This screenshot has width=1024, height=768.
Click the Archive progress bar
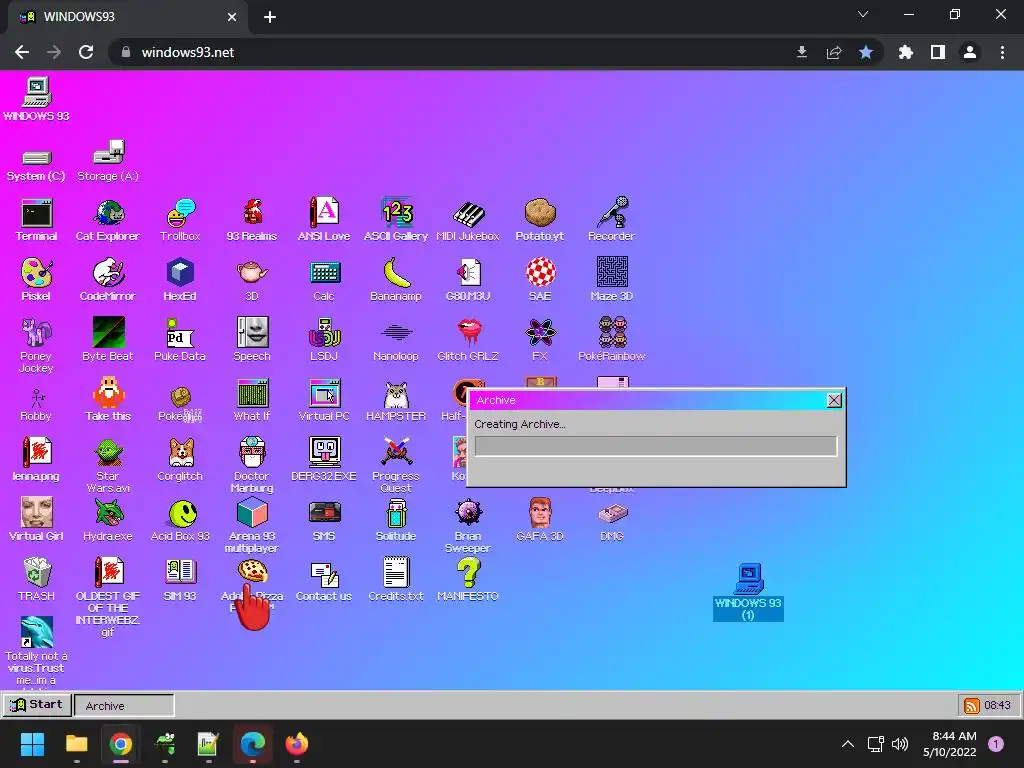point(656,446)
